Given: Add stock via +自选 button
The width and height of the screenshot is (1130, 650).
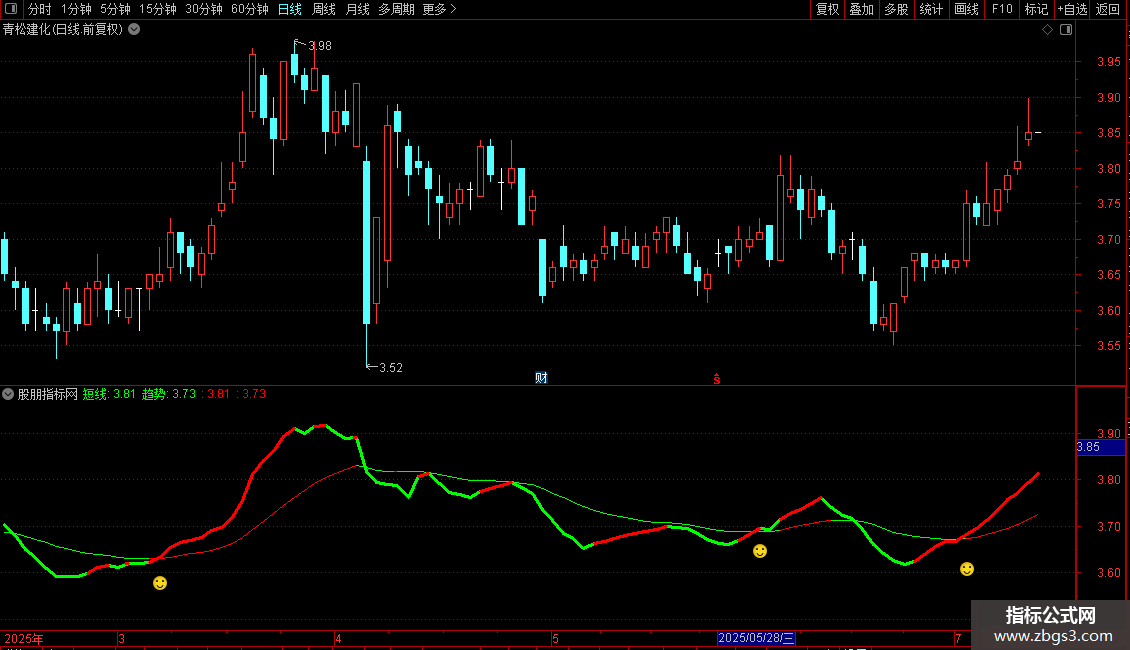Looking at the screenshot, I should 1072,9.
